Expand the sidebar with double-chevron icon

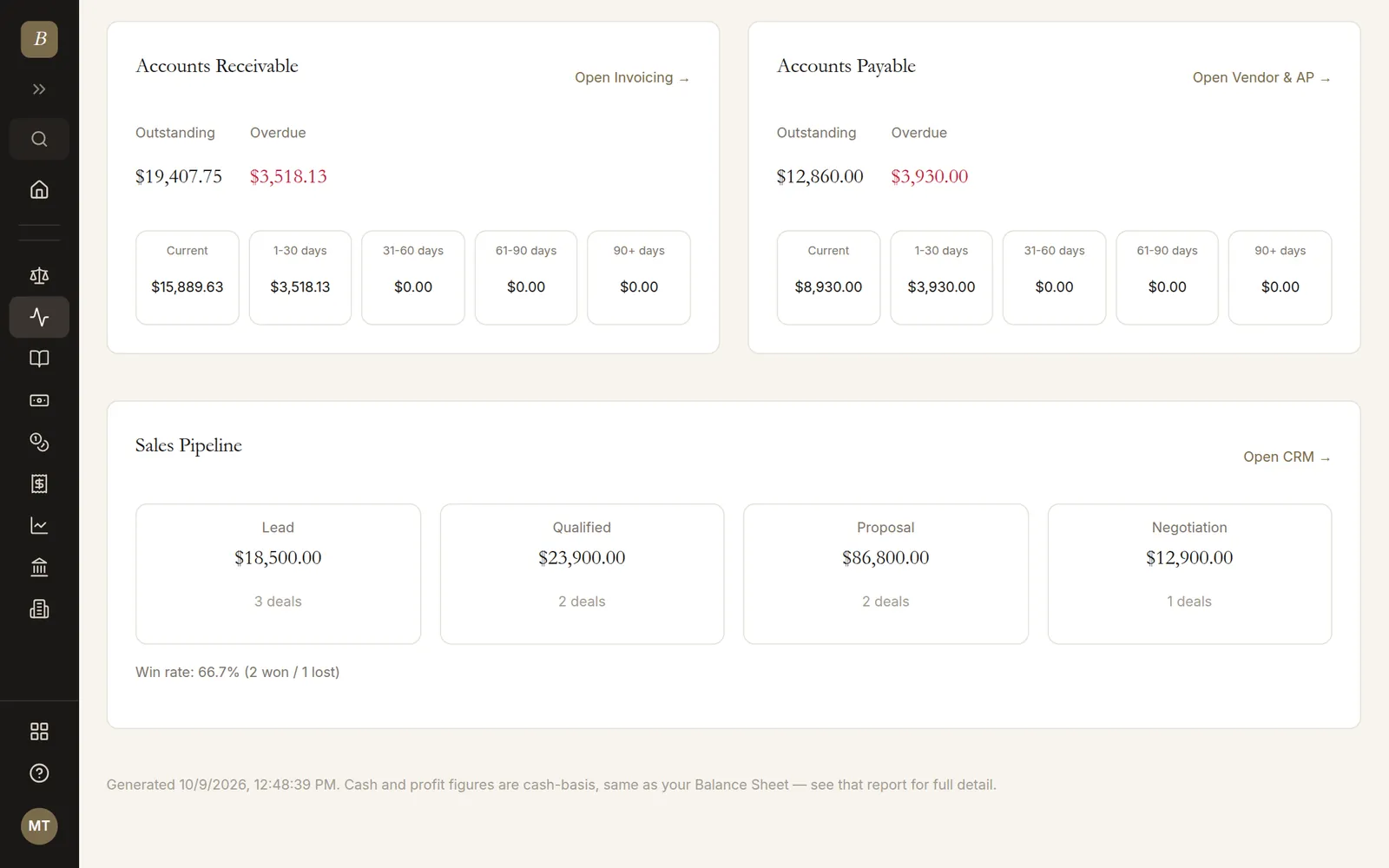click(39, 89)
